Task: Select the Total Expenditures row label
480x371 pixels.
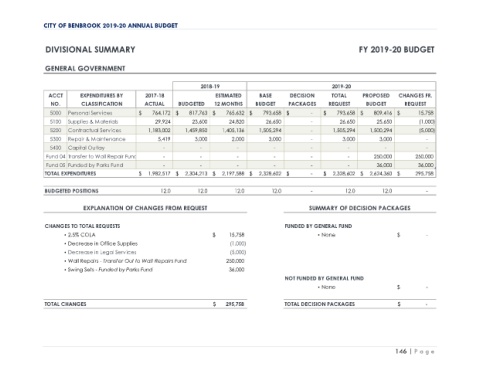Action: click(70, 174)
